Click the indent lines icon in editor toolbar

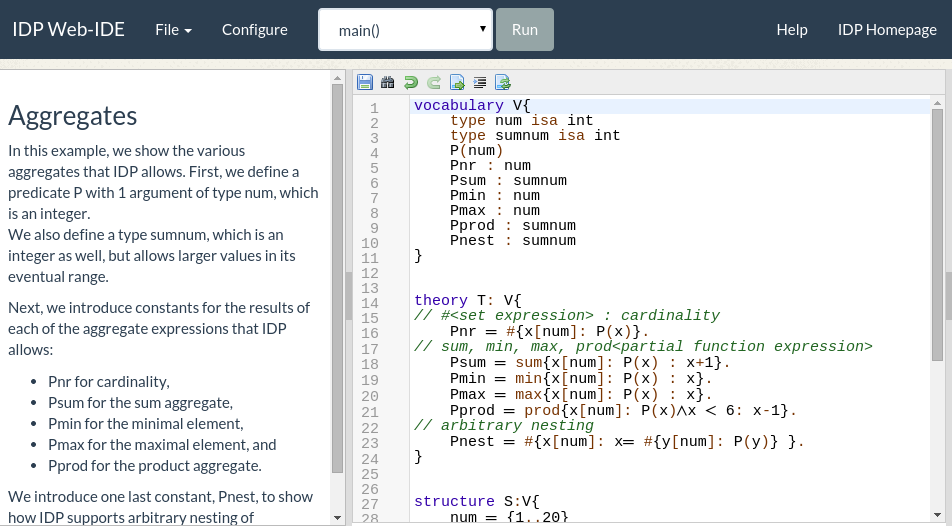pyautogui.click(x=480, y=82)
